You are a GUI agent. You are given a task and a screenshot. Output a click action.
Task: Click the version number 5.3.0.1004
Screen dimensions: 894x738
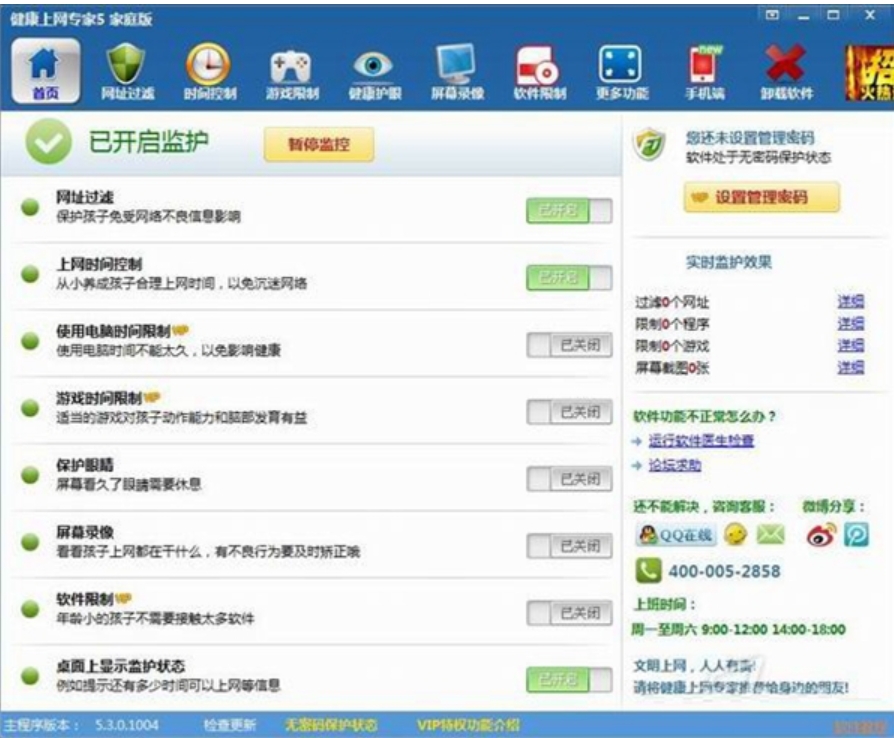pyautogui.click(x=127, y=725)
